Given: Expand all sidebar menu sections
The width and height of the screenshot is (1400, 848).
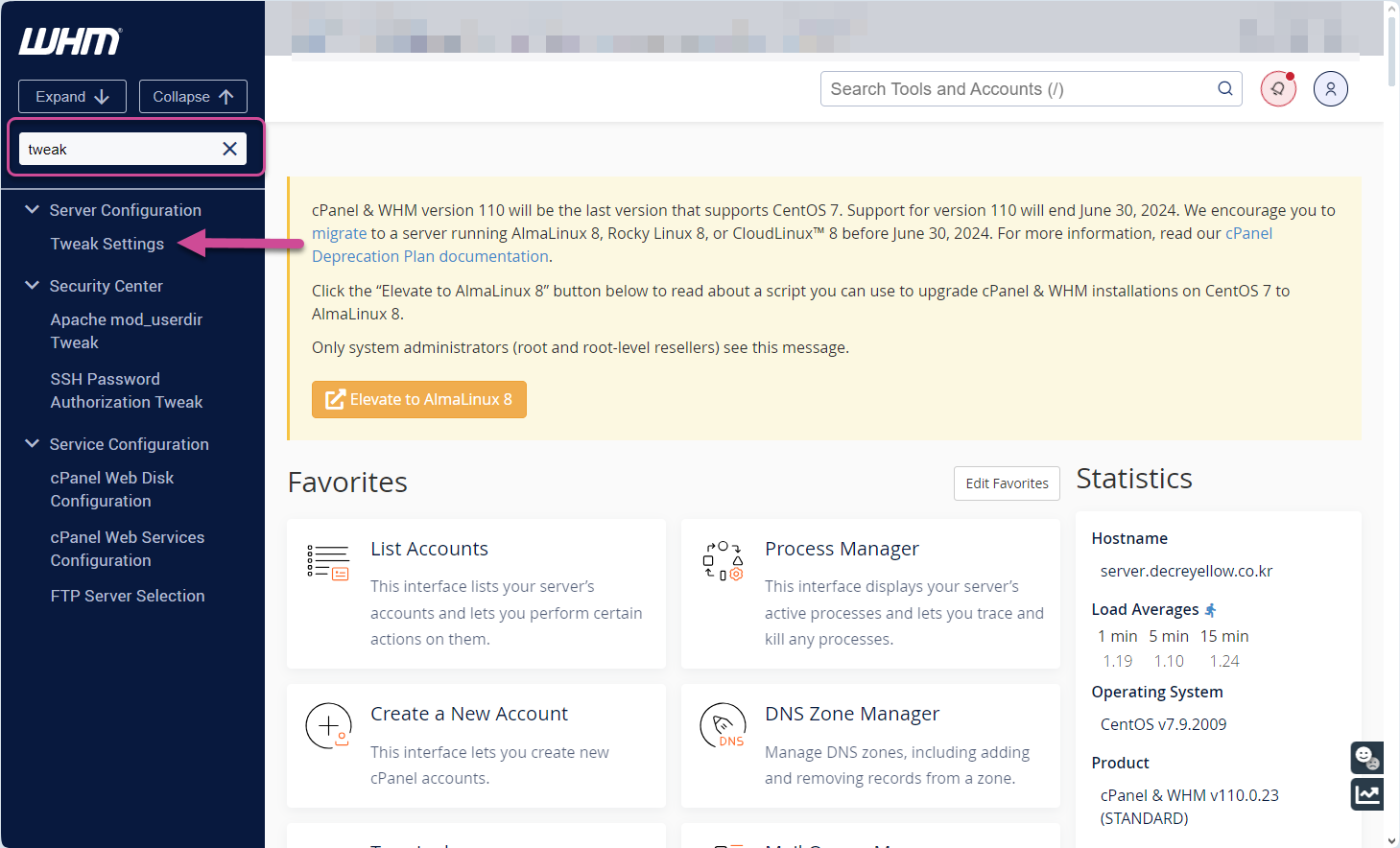Looking at the screenshot, I should coord(72,97).
